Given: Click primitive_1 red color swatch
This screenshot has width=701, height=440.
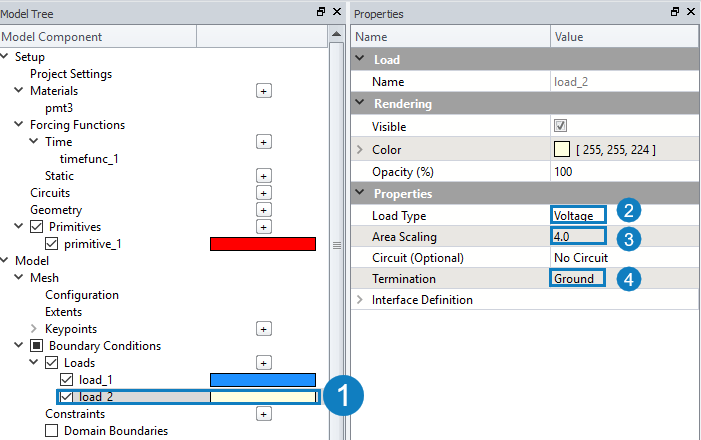Looking at the screenshot, I should click(263, 244).
